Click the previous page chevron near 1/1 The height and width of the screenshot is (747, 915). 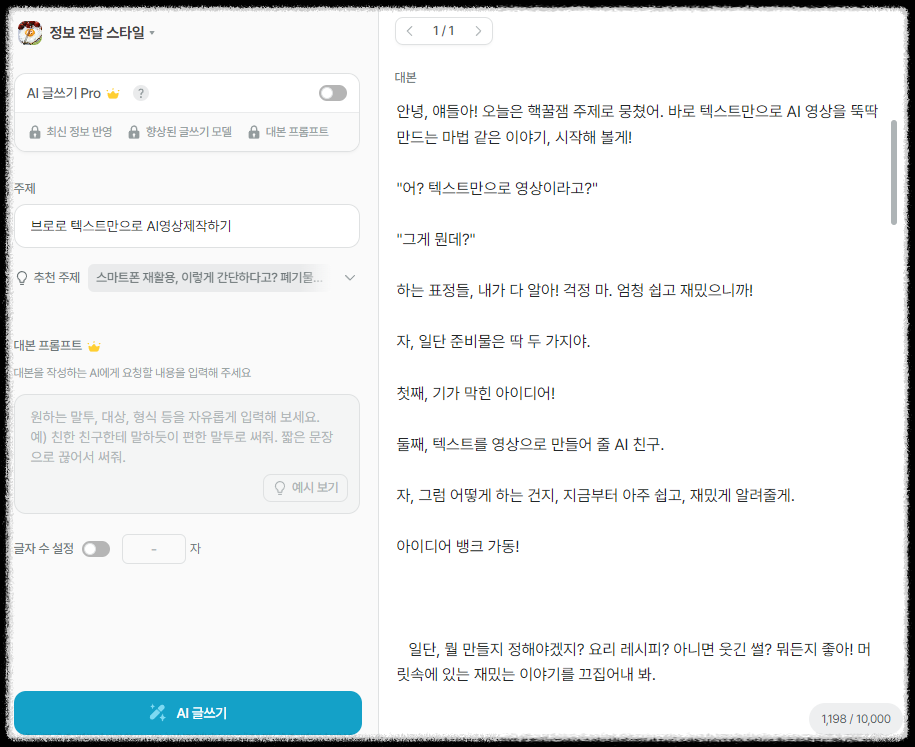[410, 31]
